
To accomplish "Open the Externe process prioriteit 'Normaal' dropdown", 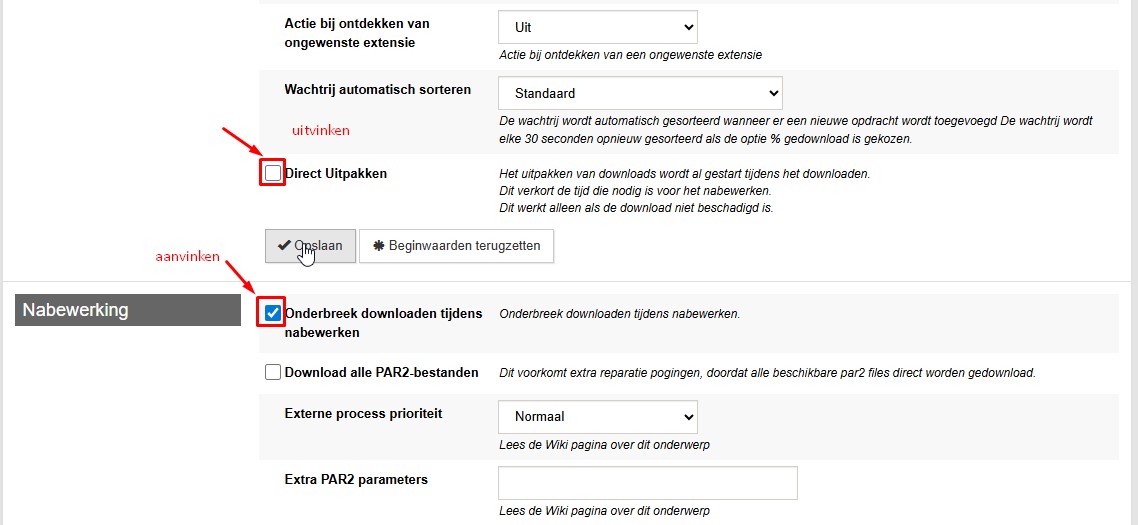I will tap(598, 417).
